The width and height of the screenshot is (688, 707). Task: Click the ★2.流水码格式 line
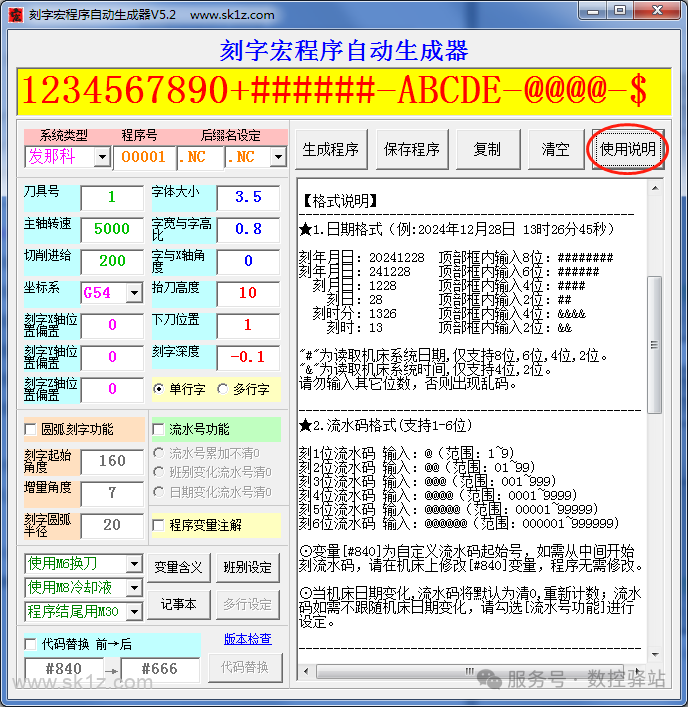tap(386, 425)
